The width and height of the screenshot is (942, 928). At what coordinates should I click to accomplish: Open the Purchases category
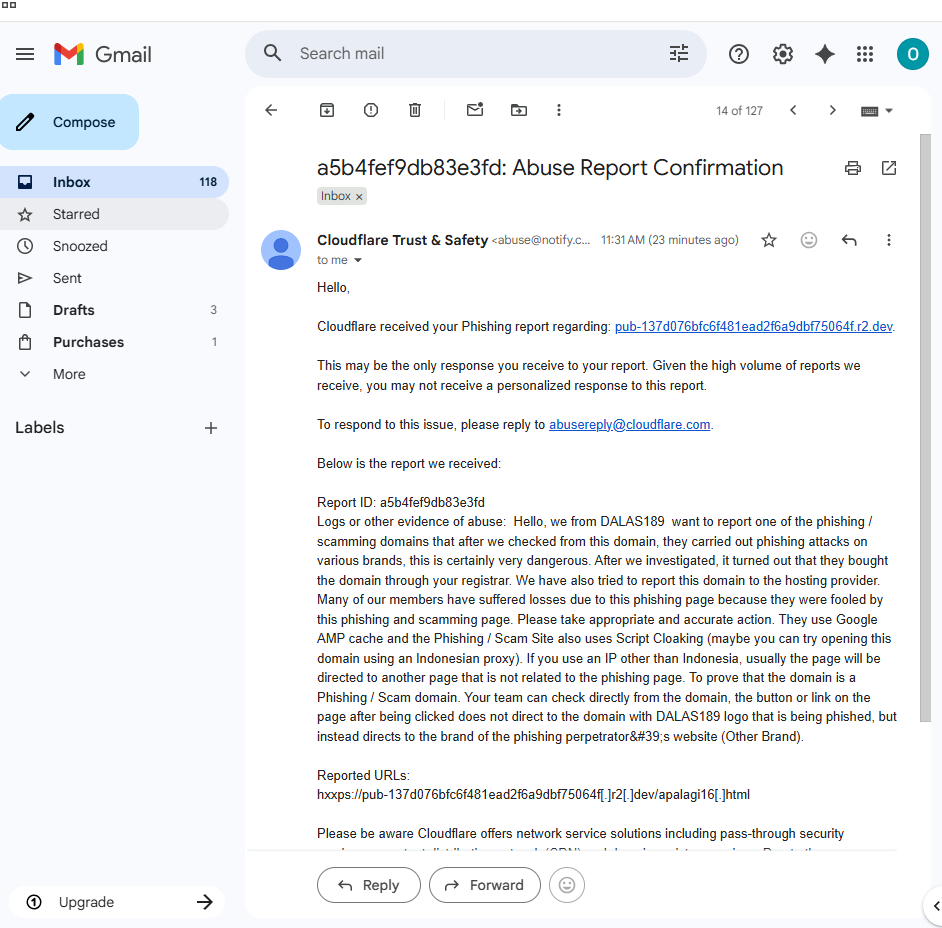coord(114,342)
